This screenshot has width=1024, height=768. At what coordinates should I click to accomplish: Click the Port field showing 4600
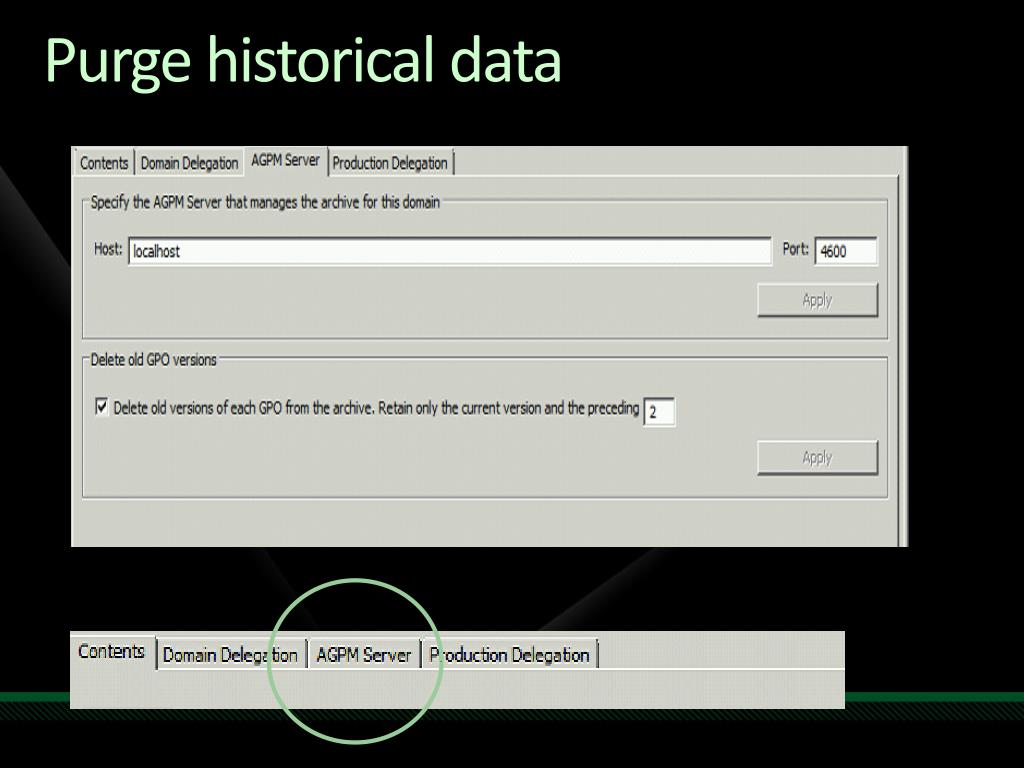tap(846, 251)
